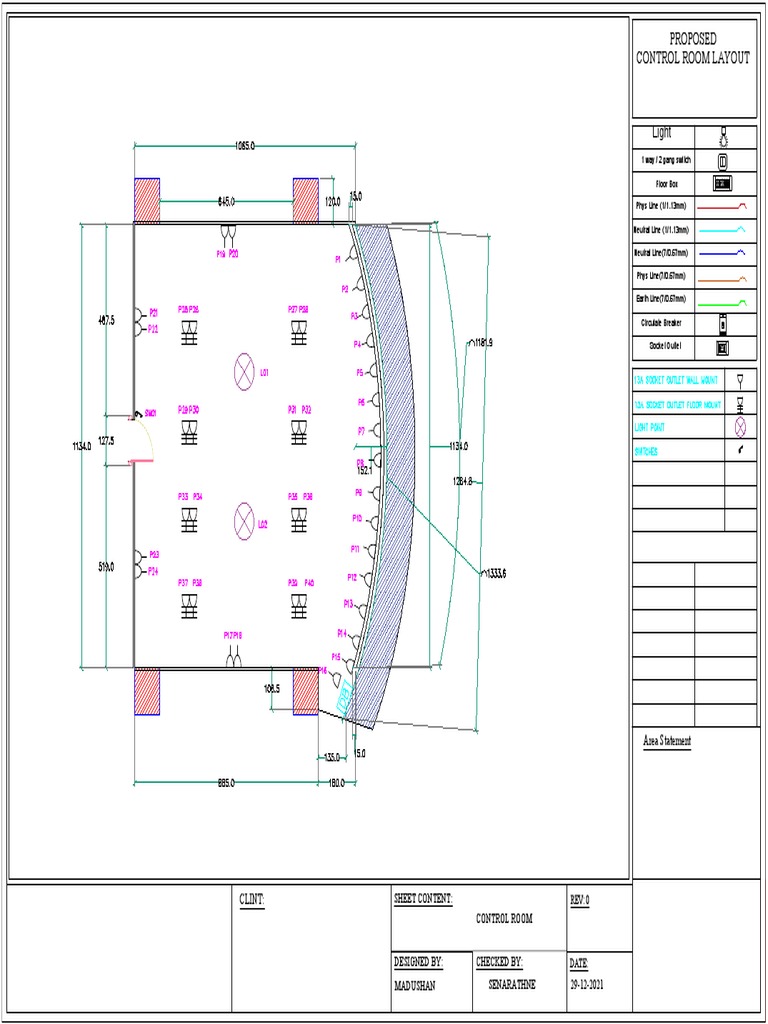
Task: Click the DESIGNED BY: label
Action: 419,961
